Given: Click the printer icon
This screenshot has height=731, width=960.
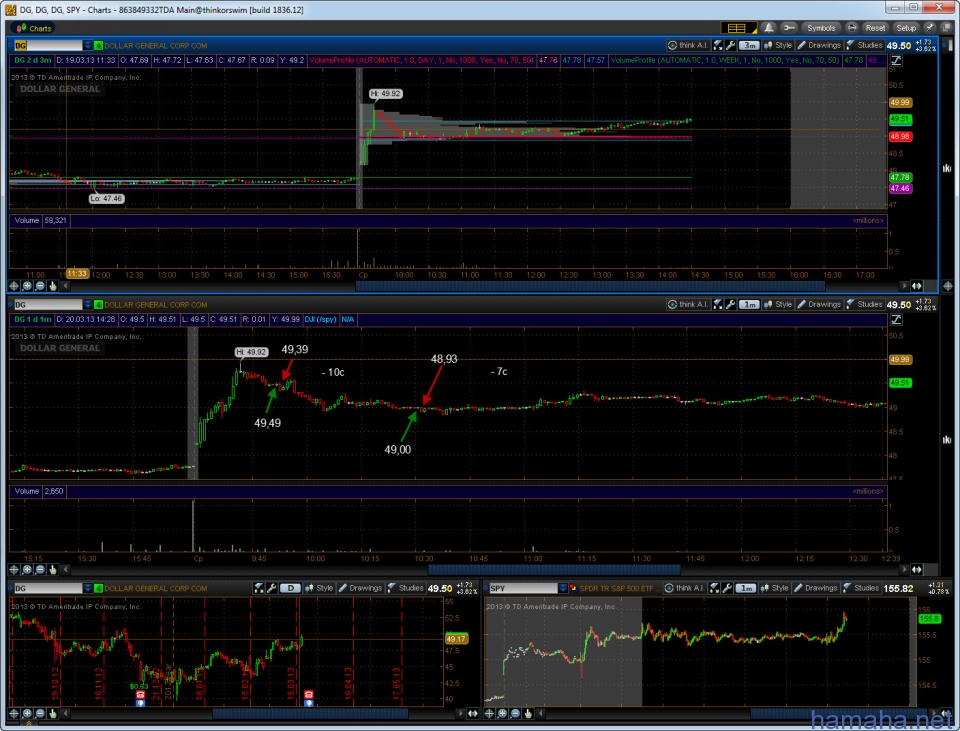Looking at the screenshot, I should coord(851,28).
